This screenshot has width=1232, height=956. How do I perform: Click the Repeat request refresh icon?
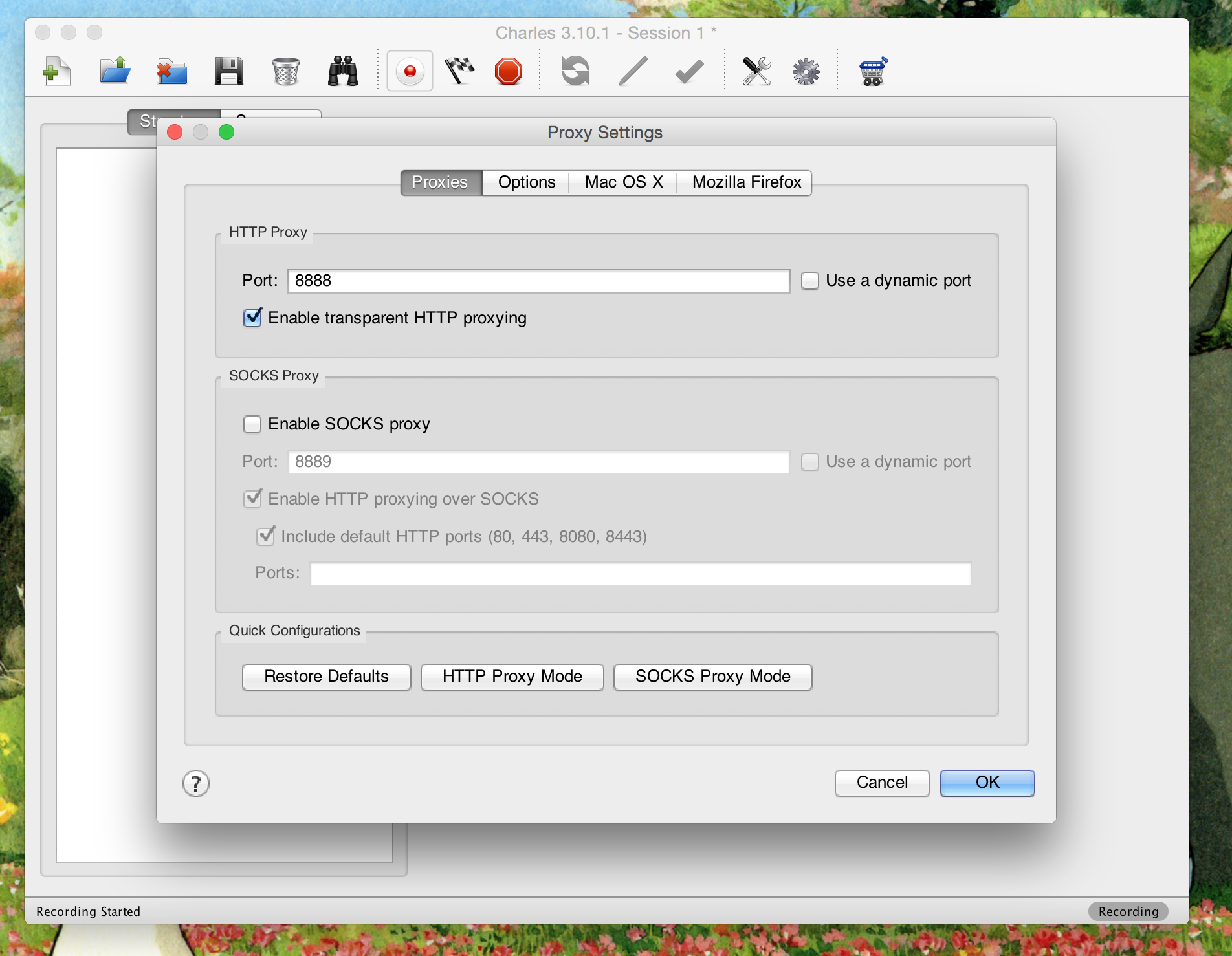click(x=575, y=71)
